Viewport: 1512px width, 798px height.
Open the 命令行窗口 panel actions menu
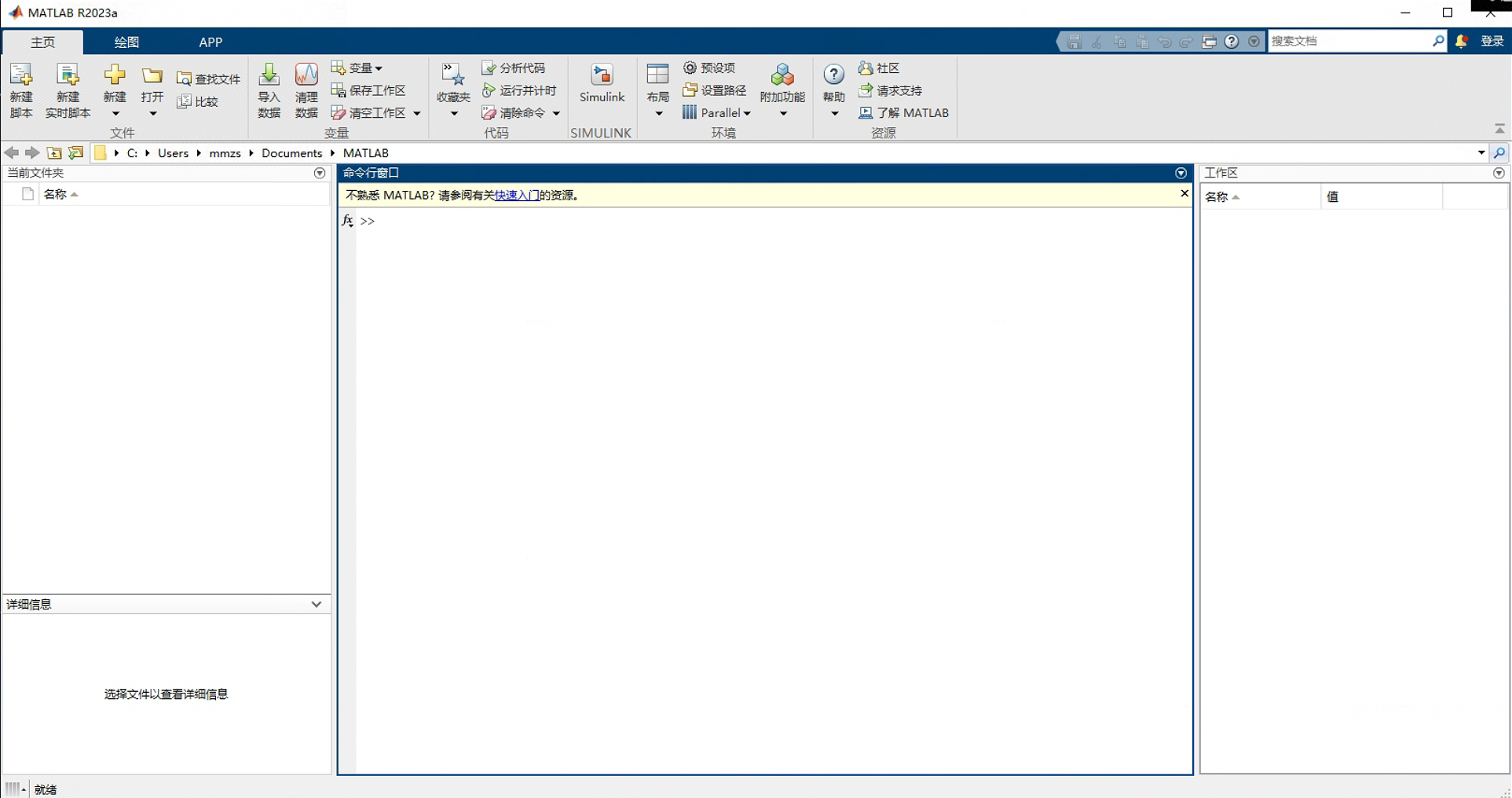point(1181,173)
